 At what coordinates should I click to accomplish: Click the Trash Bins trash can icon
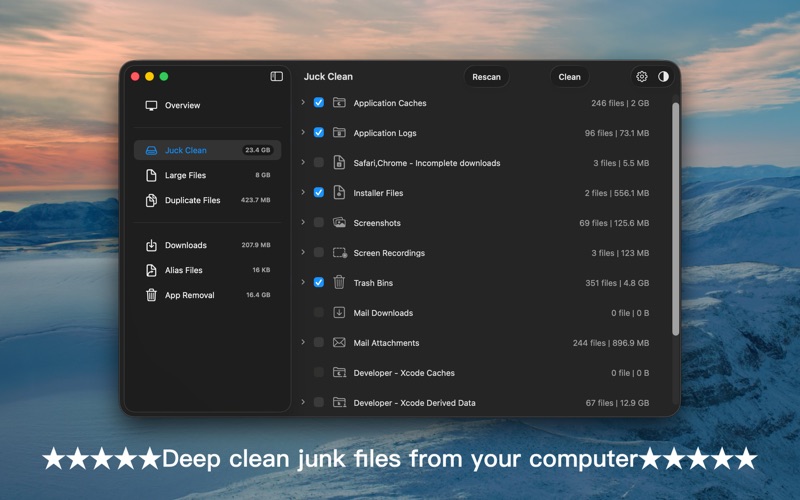coord(339,283)
